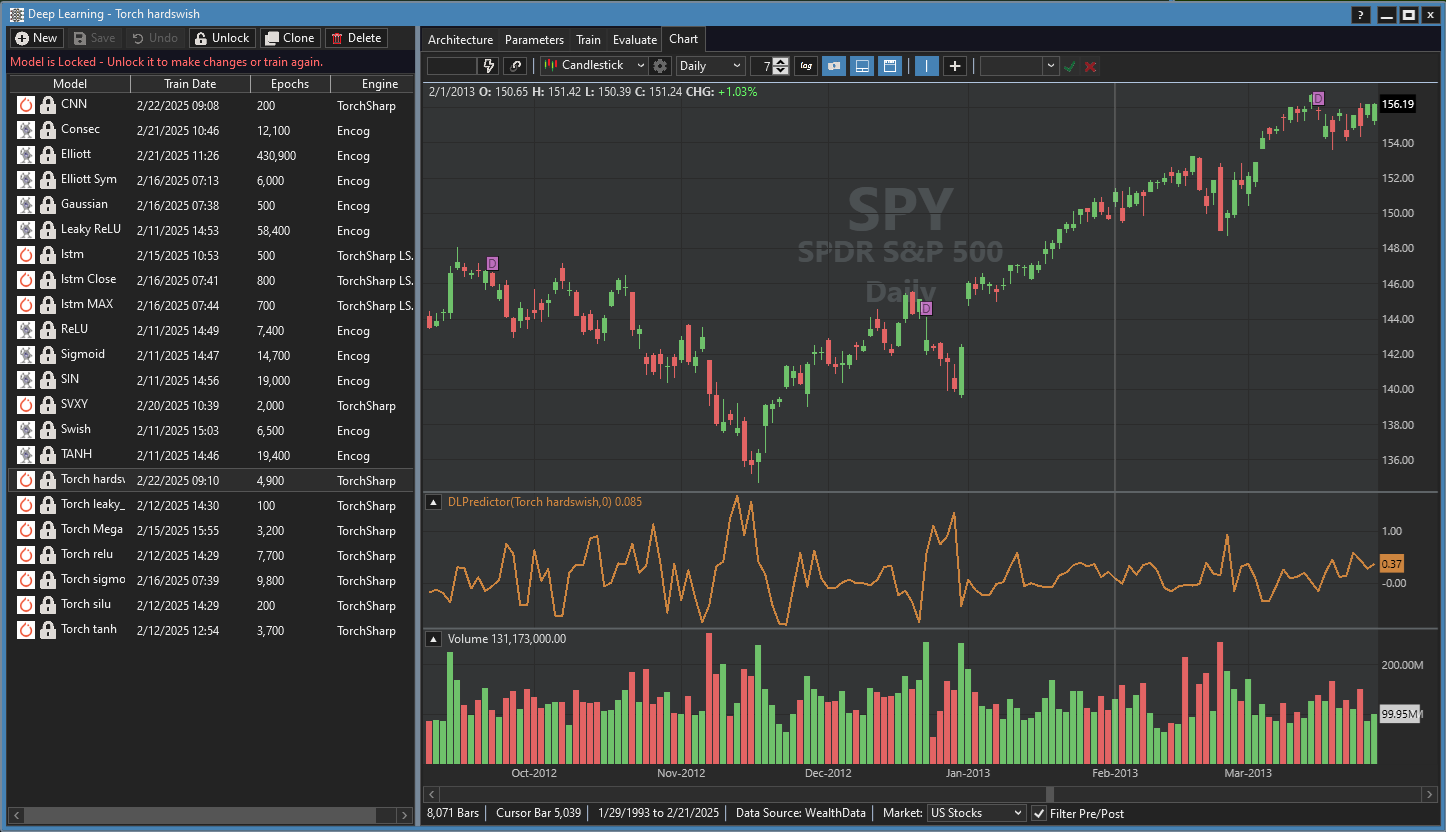This screenshot has width=1446, height=832.
Task: Clone the selected model
Action: point(290,38)
